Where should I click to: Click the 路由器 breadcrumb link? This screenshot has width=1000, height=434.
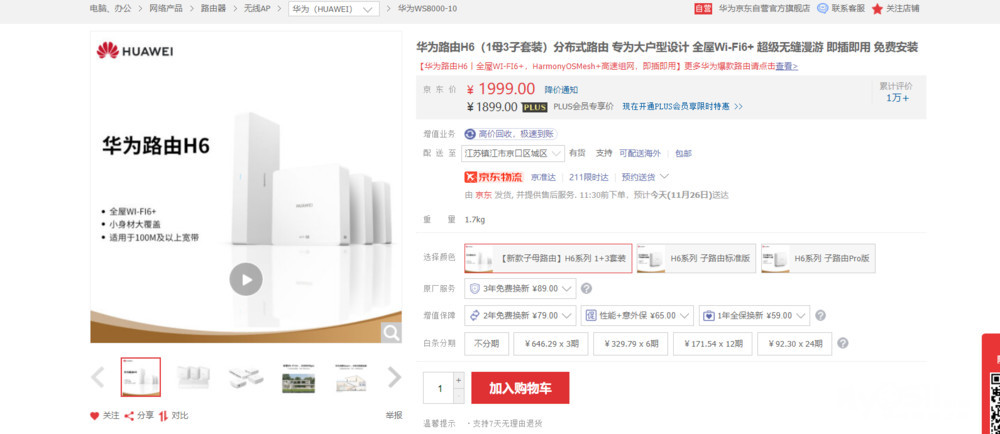point(213,9)
